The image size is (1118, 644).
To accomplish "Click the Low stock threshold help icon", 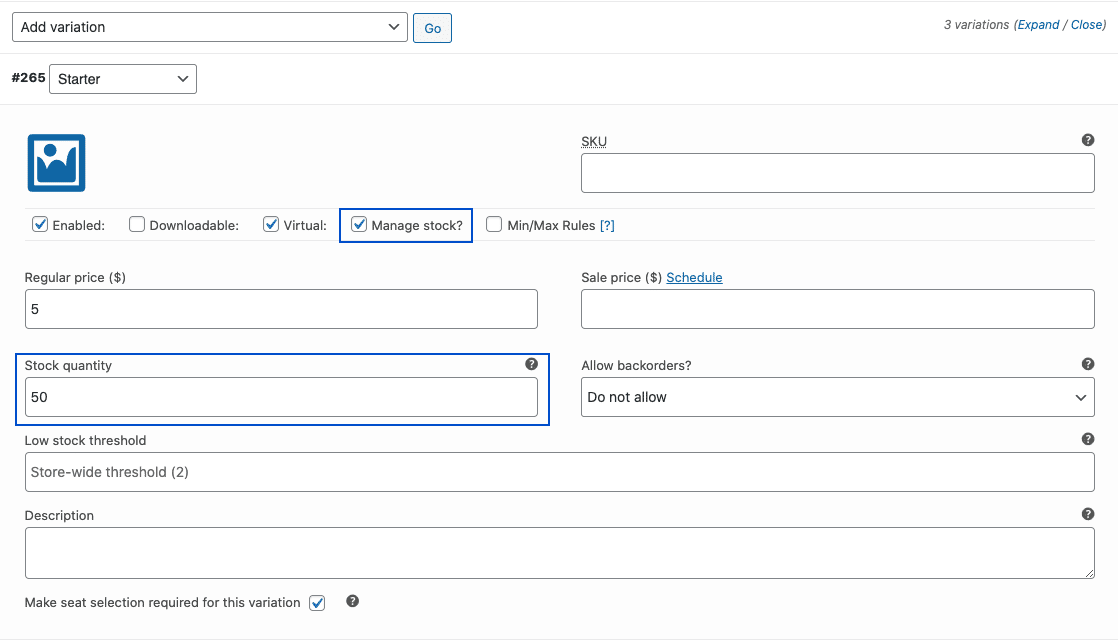I will pyautogui.click(x=1088, y=438).
